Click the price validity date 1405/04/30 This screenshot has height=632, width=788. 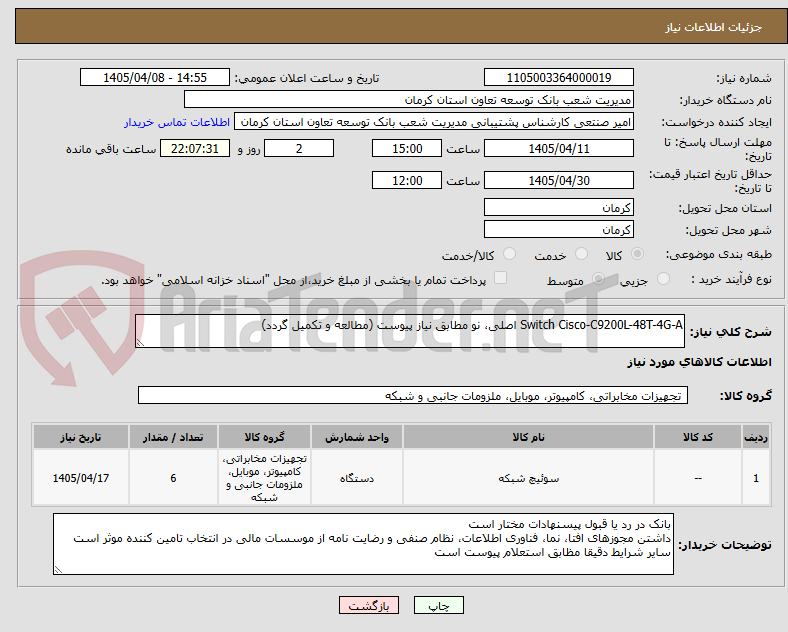(x=558, y=180)
